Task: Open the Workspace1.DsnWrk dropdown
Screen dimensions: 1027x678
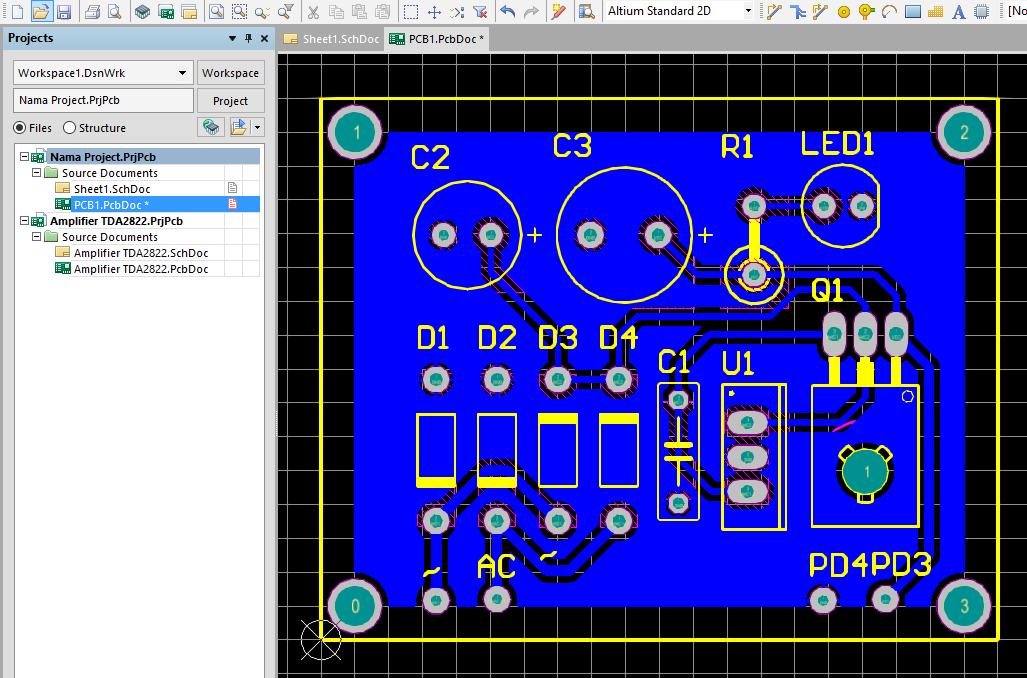Action: (x=182, y=73)
